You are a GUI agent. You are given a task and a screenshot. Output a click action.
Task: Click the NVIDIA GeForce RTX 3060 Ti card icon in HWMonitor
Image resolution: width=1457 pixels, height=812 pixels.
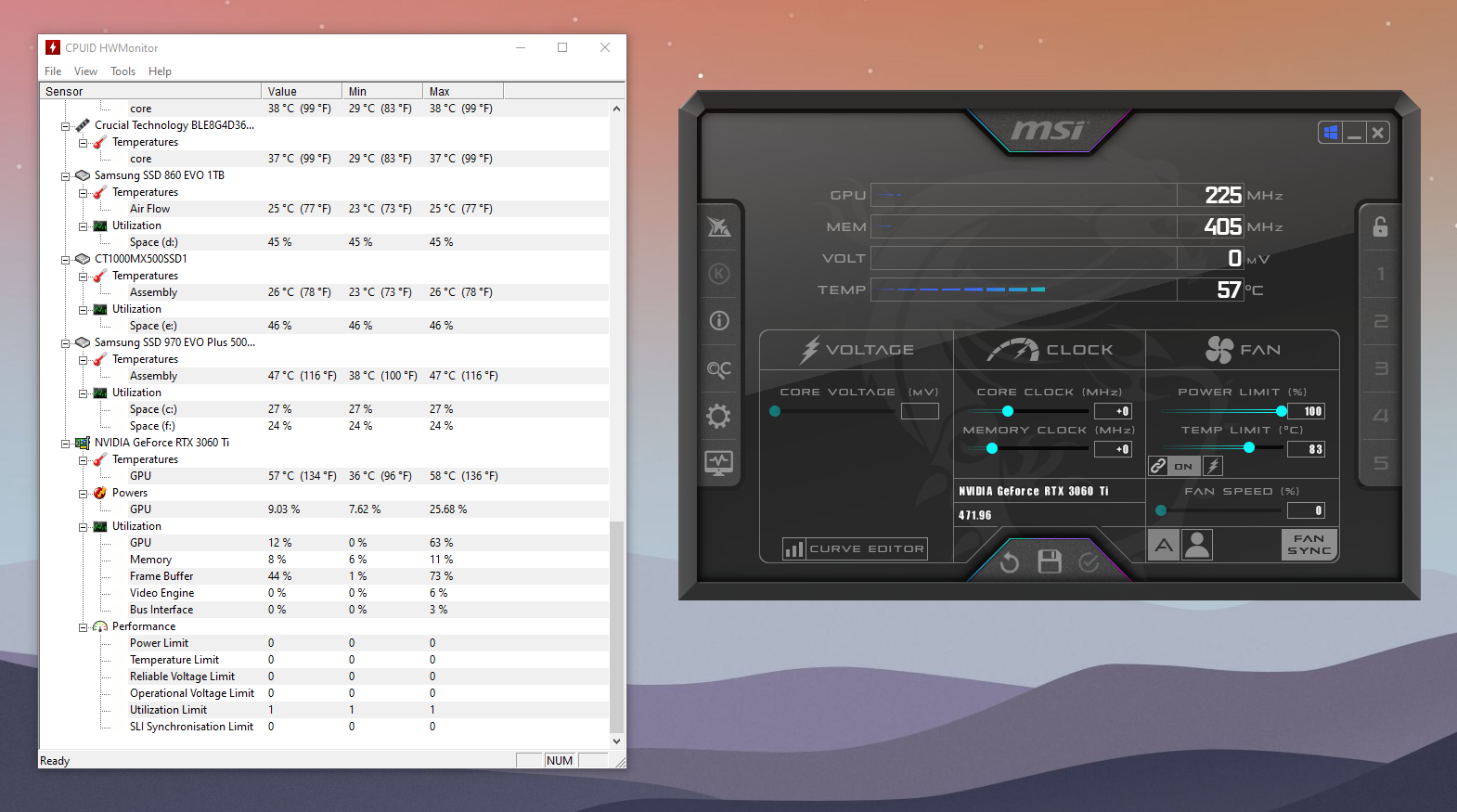coord(83,443)
